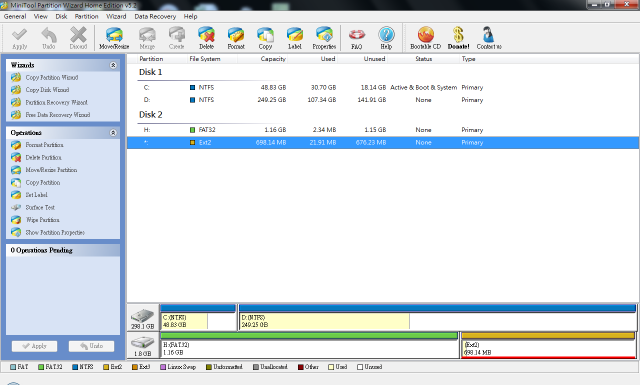Choose Move/Resize Partition in sidebar
Screen dimensions: 640x385
tap(51, 170)
